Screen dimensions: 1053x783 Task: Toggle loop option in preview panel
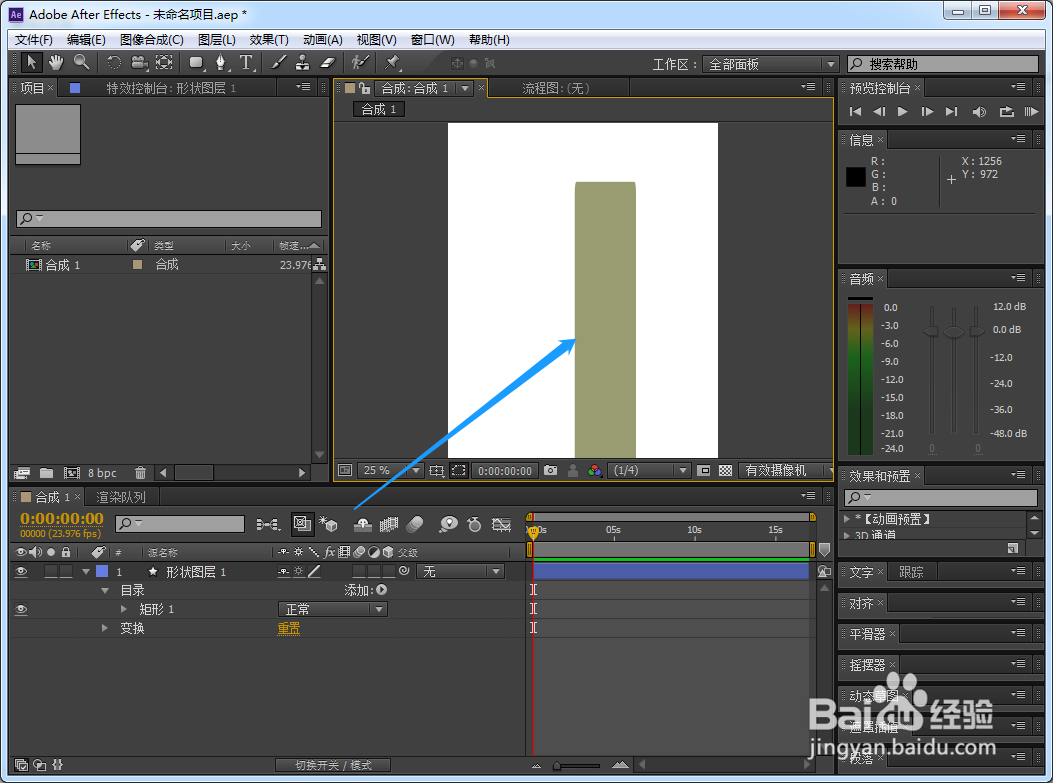coord(1006,111)
